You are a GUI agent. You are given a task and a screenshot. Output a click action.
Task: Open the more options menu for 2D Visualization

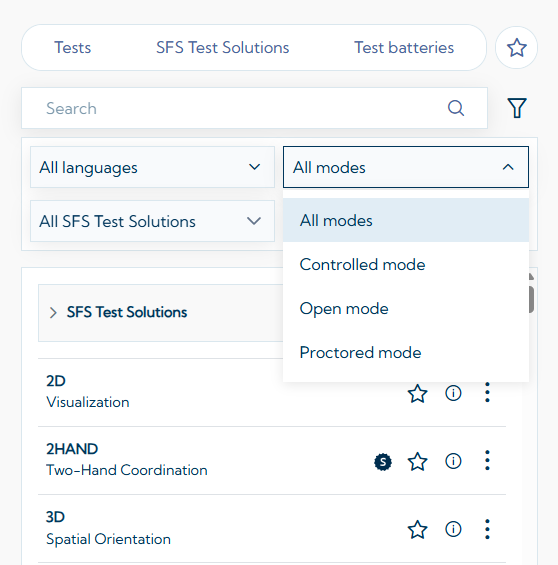coord(487,392)
